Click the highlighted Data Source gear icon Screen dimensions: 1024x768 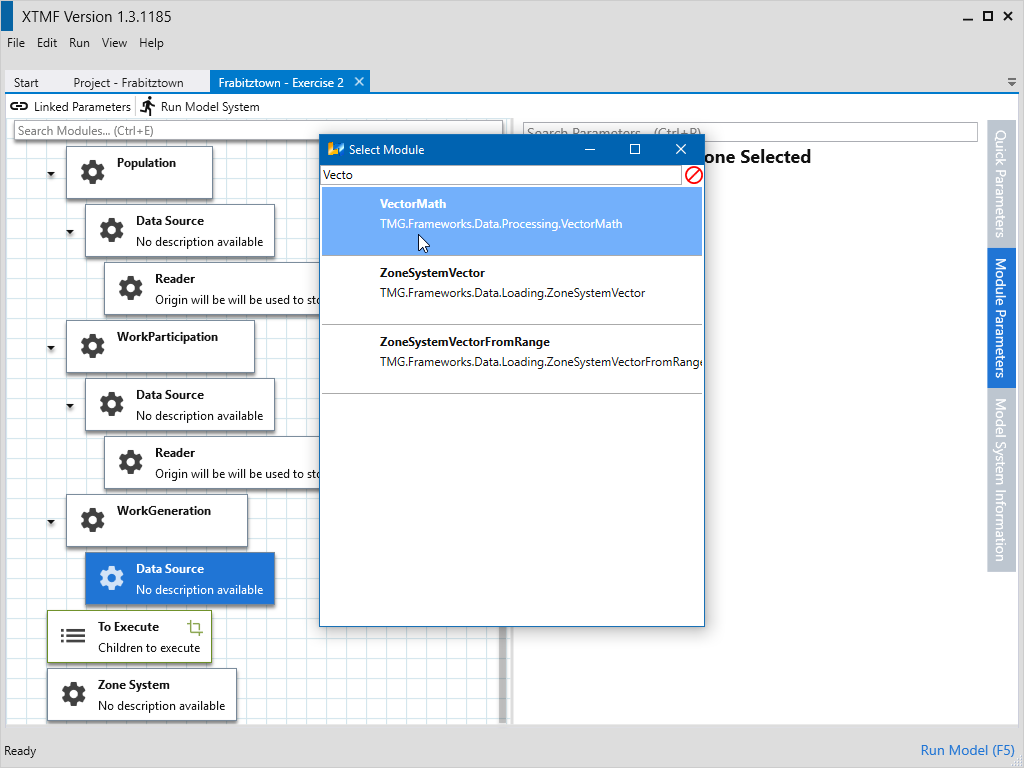coord(112,578)
